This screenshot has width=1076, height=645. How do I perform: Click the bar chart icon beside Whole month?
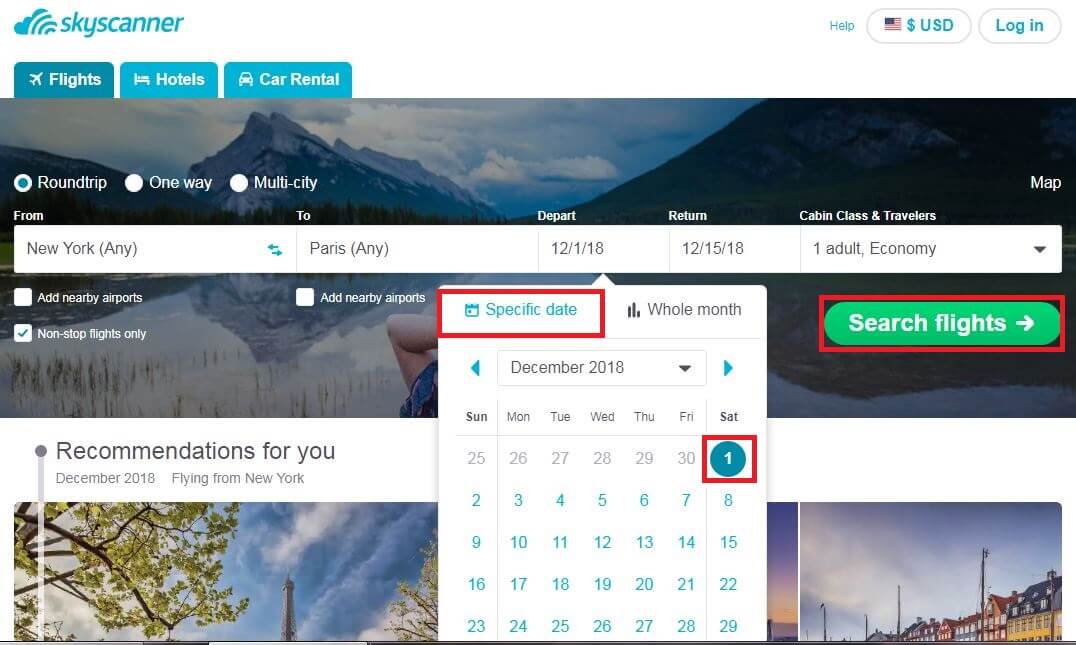[633, 310]
